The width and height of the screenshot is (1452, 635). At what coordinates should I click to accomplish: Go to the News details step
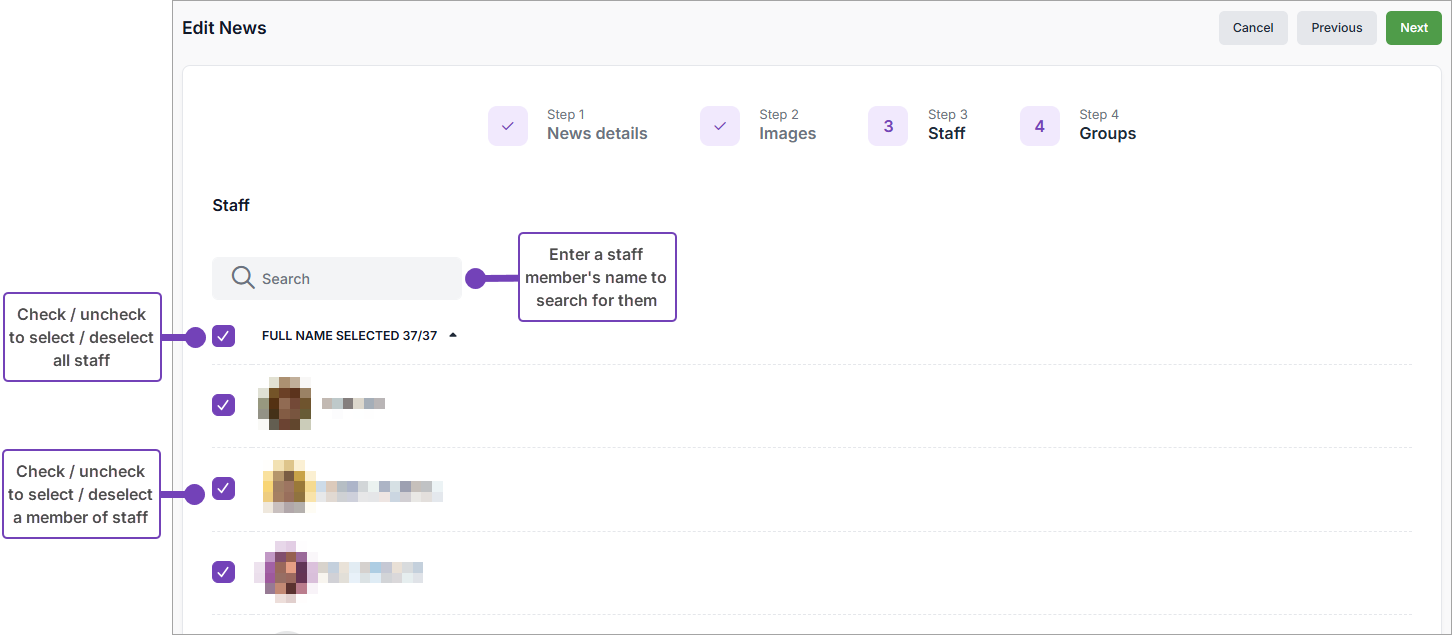[x=597, y=133]
